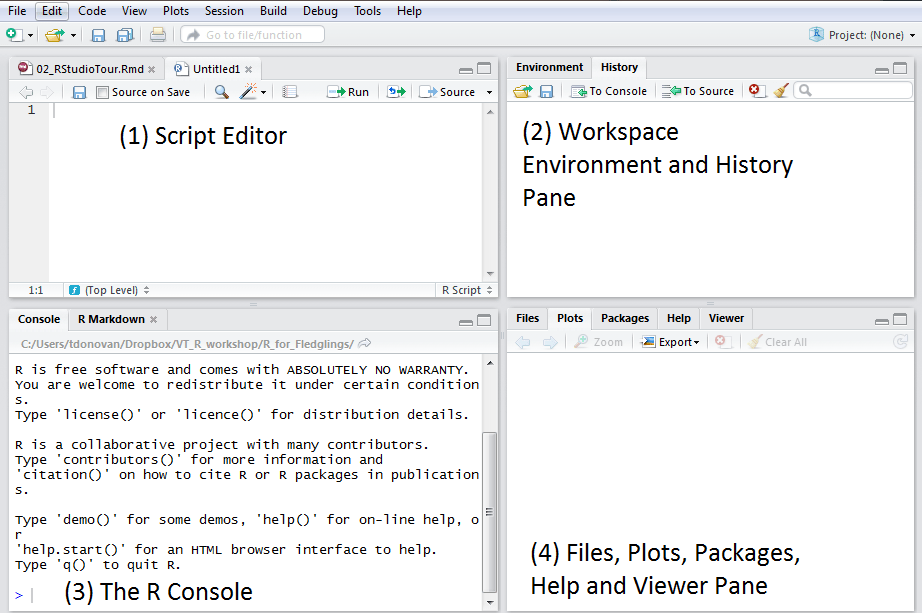922x613 pixels.
Task: Click the compile notebook icon
Action: (x=289, y=91)
